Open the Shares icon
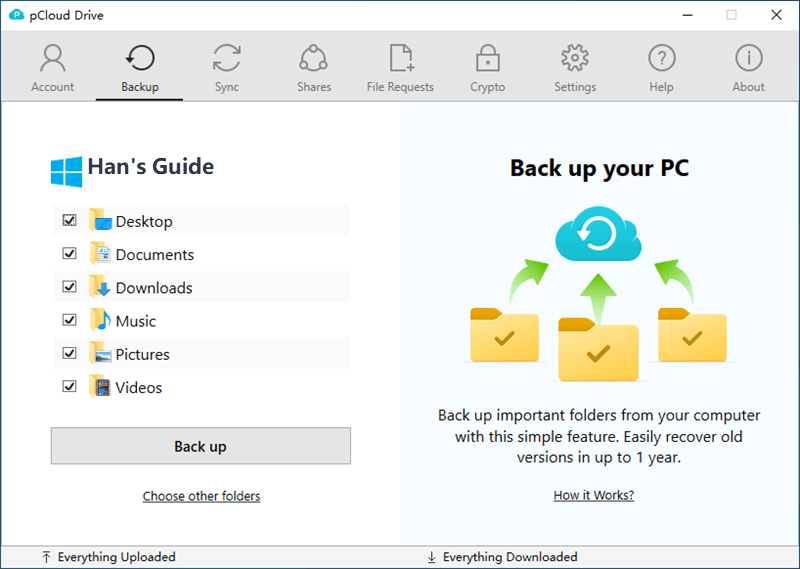The width and height of the screenshot is (800, 569). [x=313, y=58]
